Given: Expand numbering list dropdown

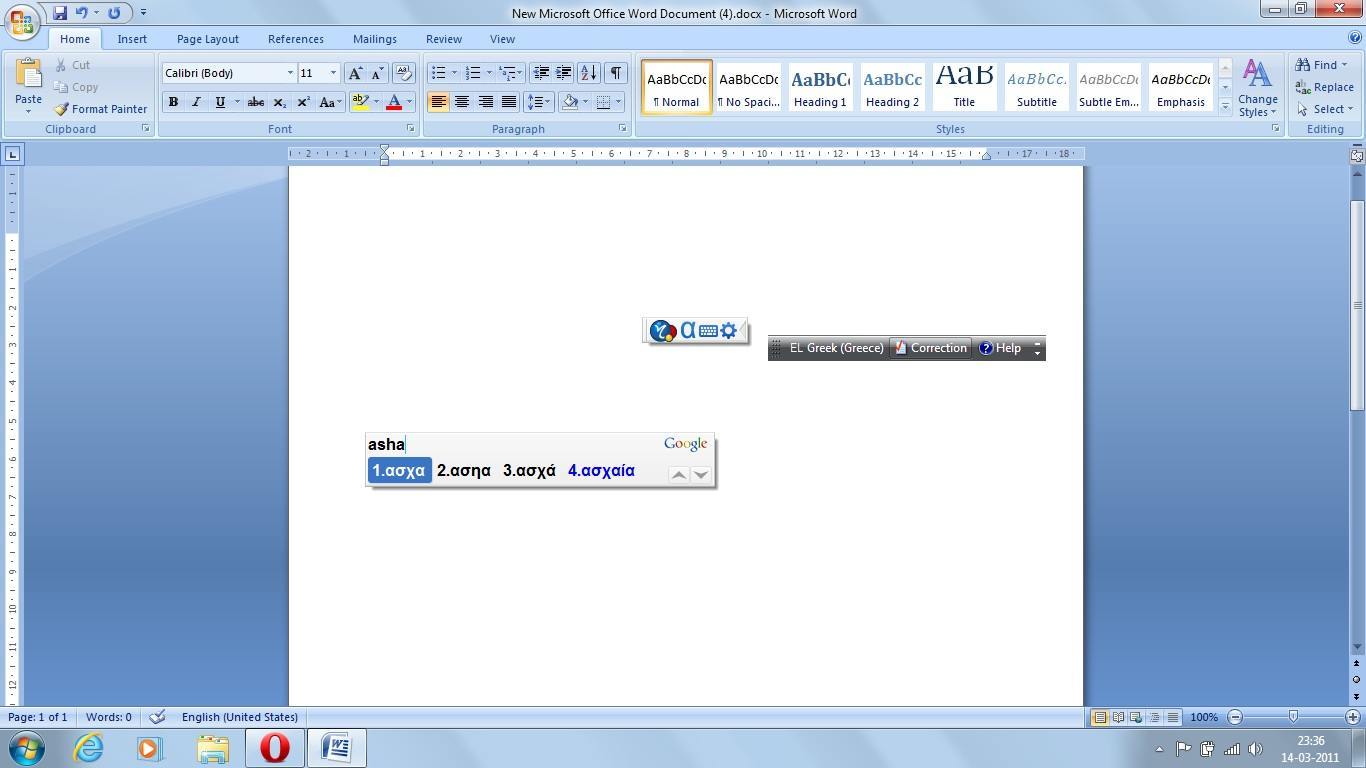Looking at the screenshot, I should coord(489,73).
